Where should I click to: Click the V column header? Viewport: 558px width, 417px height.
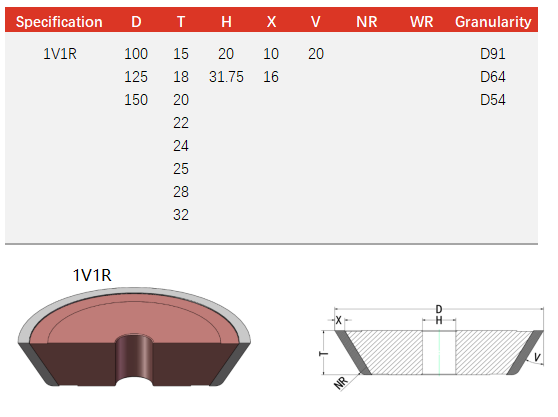[316, 22]
